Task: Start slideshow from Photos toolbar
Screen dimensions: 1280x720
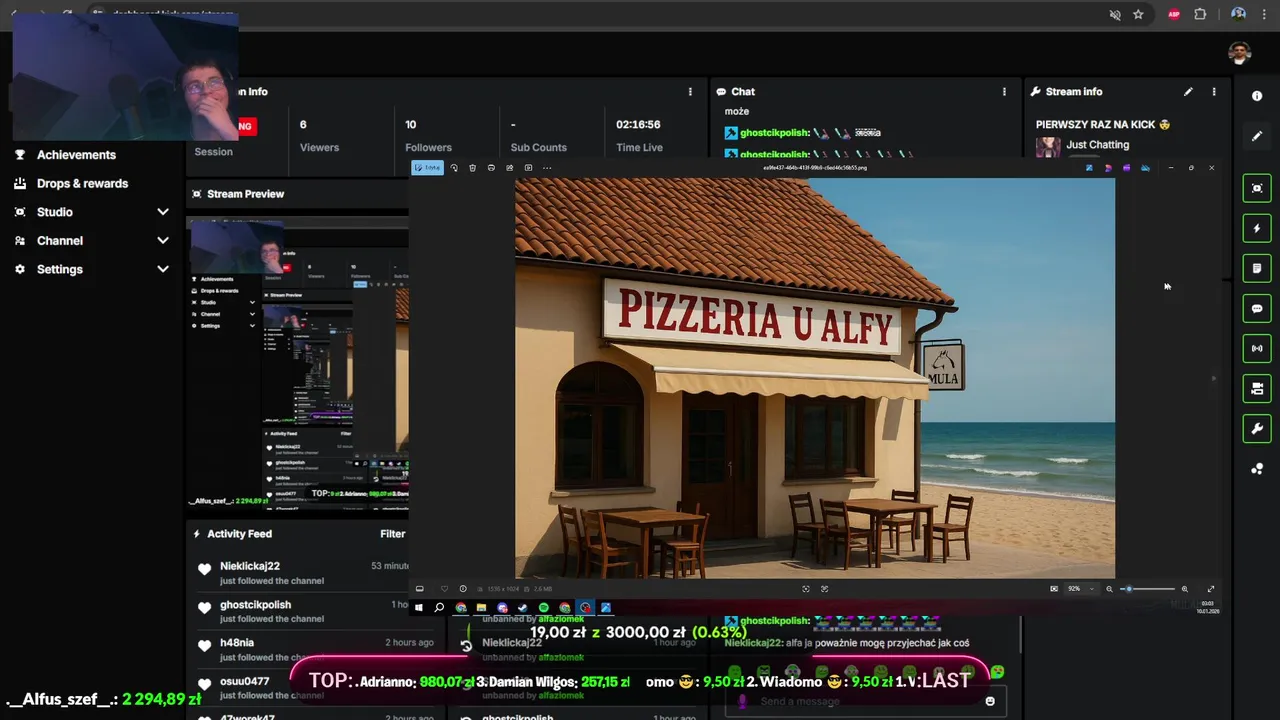Action: click(x=529, y=168)
